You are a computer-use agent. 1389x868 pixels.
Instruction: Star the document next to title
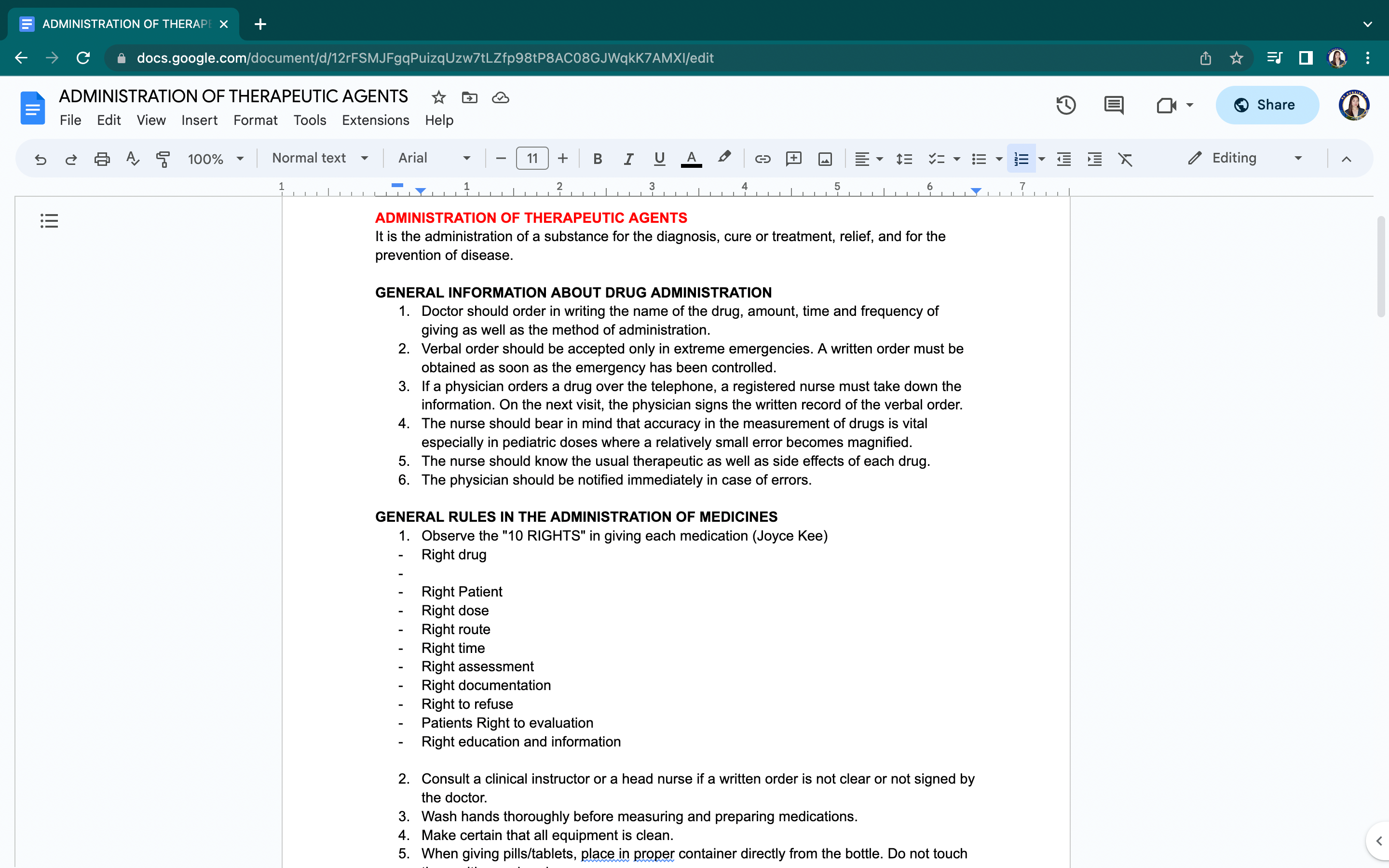point(438,97)
